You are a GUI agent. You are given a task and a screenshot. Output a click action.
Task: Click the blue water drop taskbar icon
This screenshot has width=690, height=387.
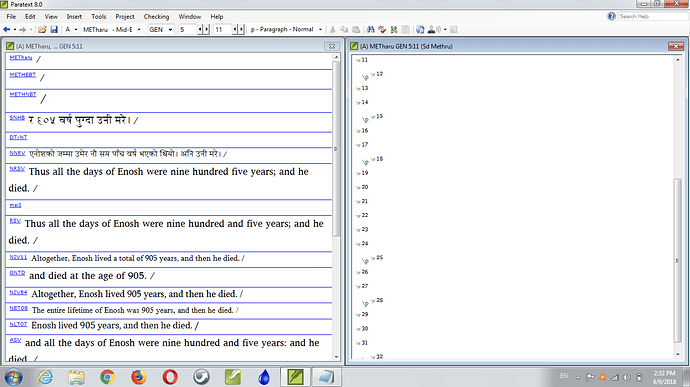pyautogui.click(x=264, y=377)
